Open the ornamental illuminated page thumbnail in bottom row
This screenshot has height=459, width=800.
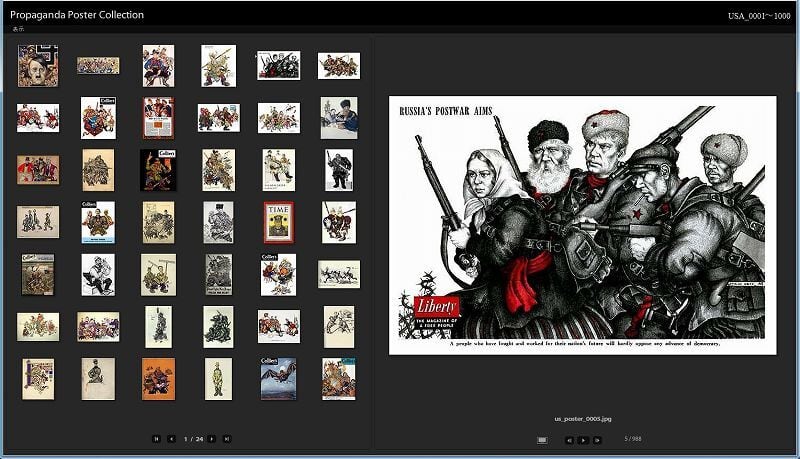pos(38,379)
